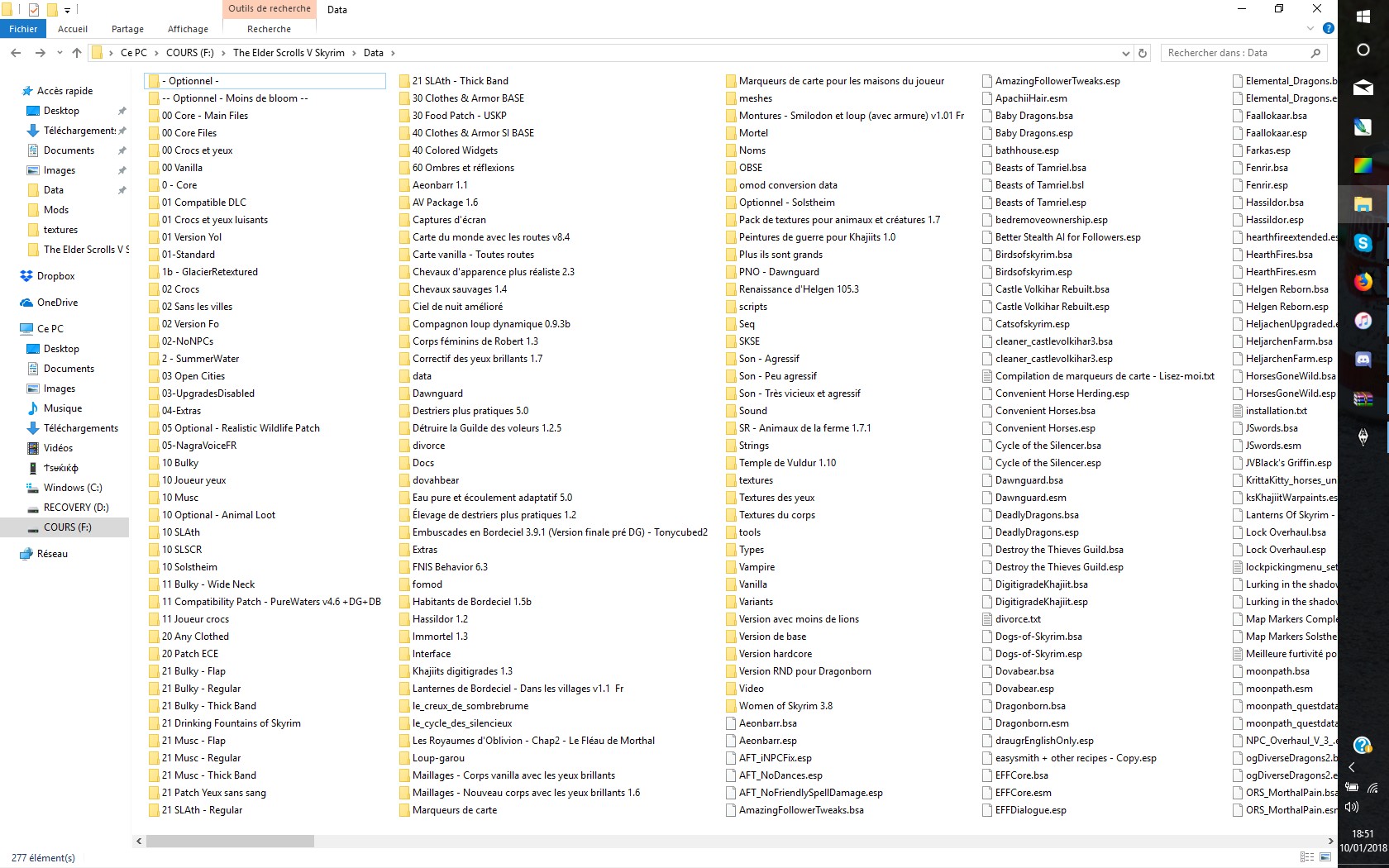1389x868 pixels.
Task: Switch to details view at bottom right
Action: pyautogui.click(x=1306, y=857)
